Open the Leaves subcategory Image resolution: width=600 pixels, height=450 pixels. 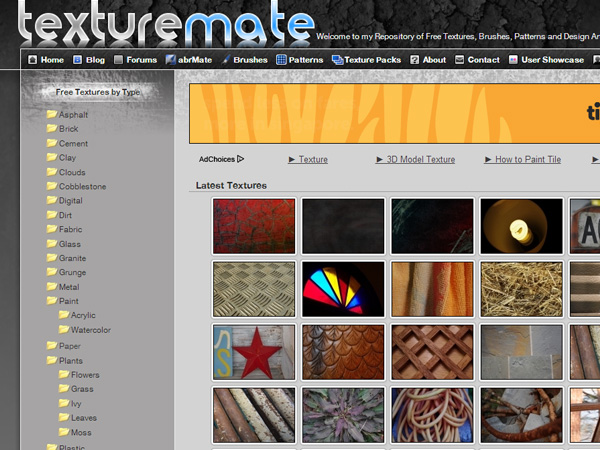coord(83,418)
